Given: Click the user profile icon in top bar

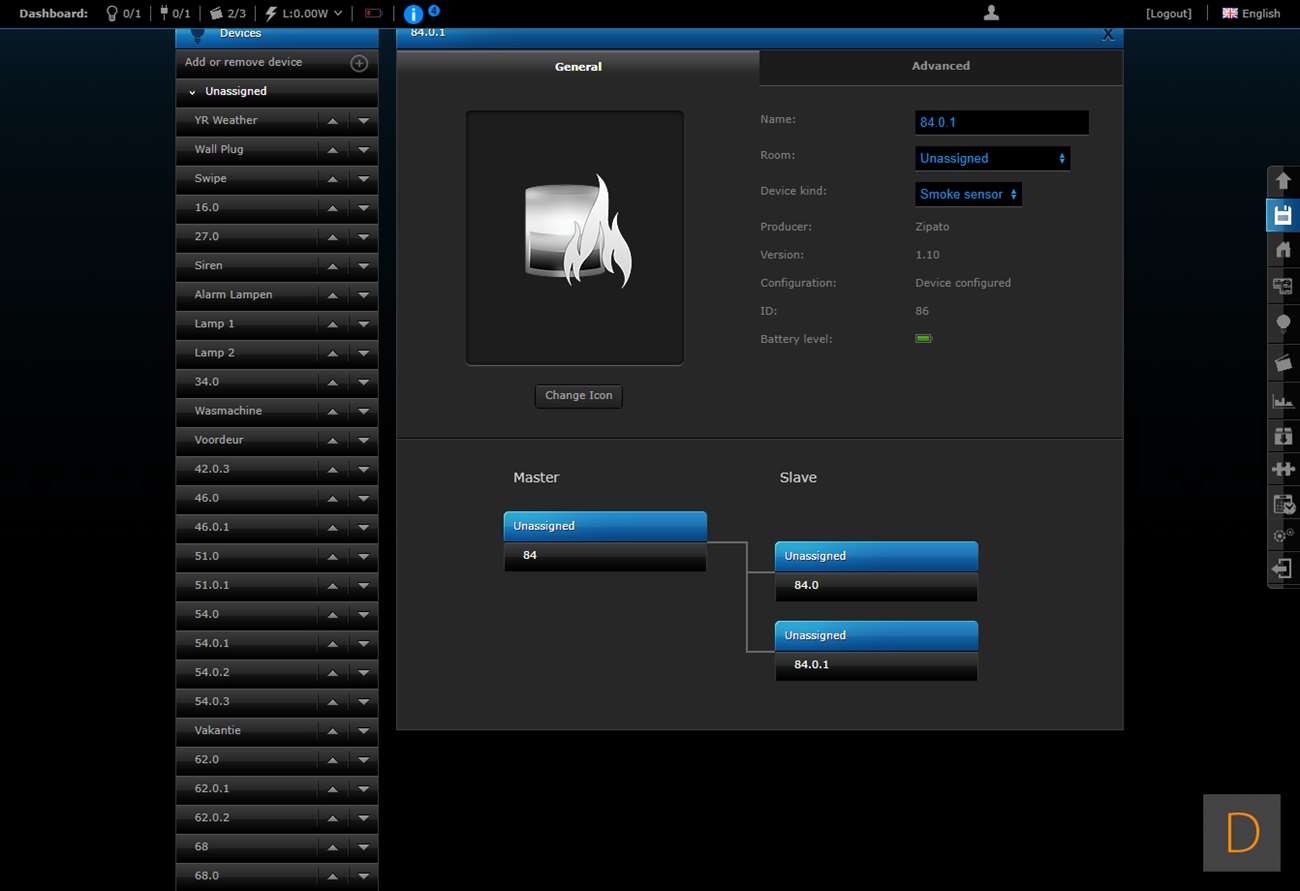Looking at the screenshot, I should coord(991,13).
